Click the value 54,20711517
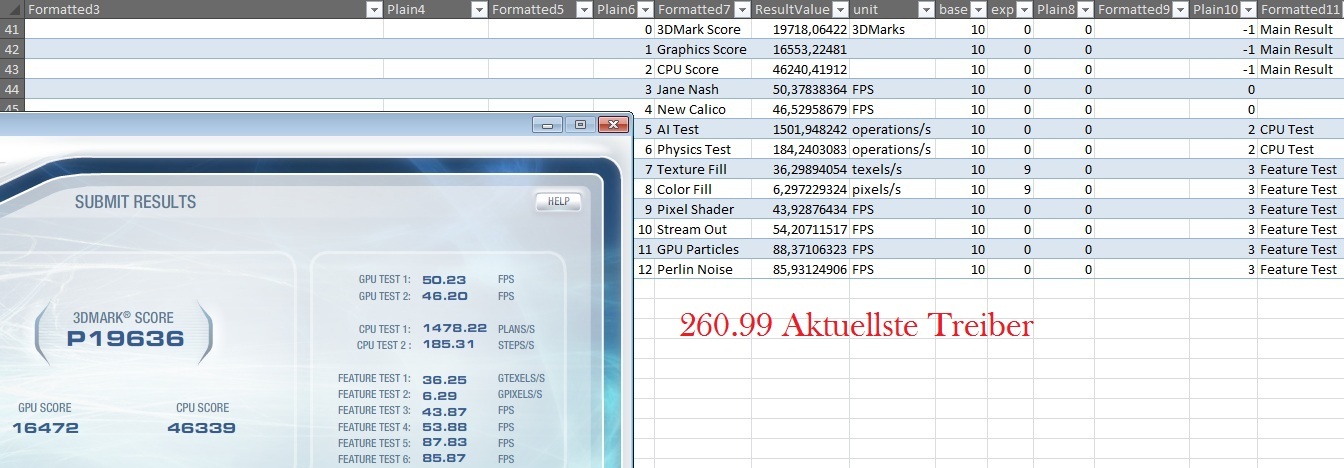 click(810, 230)
